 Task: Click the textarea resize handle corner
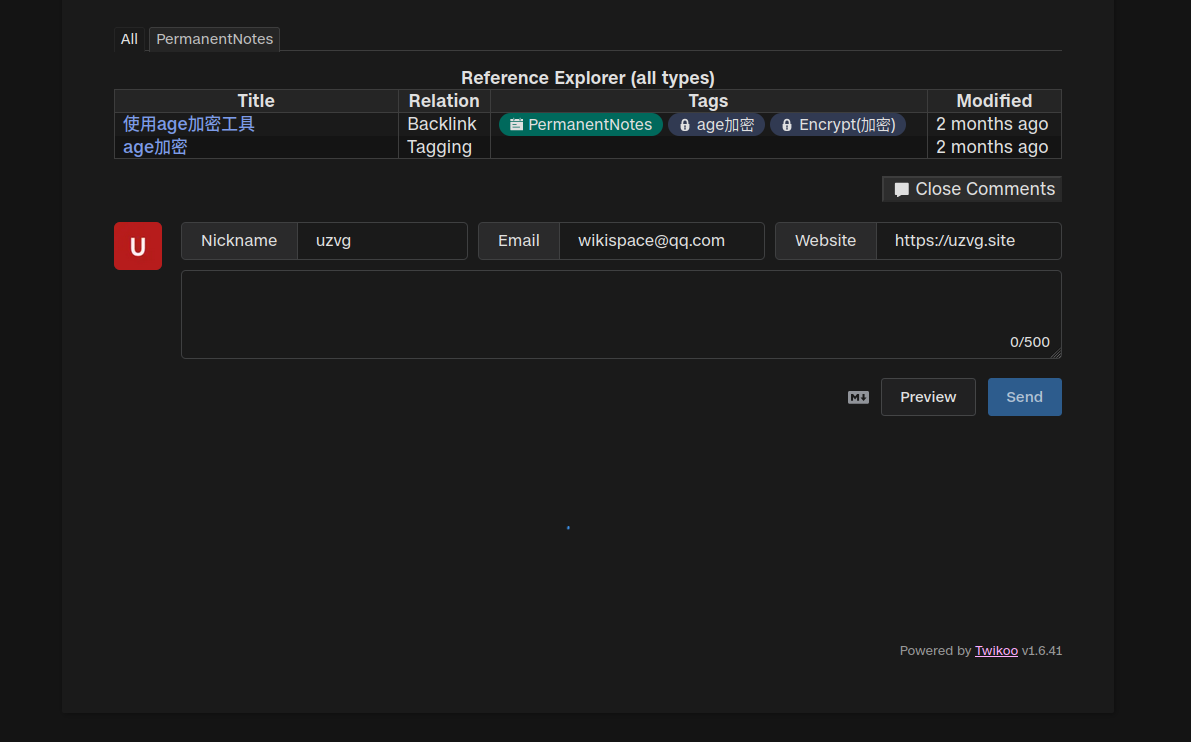click(1056, 352)
